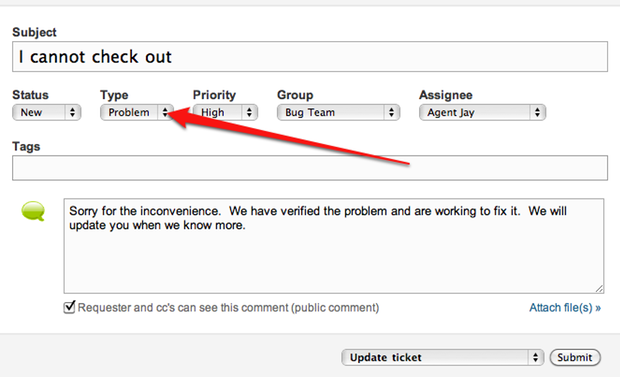620x377 pixels.
Task: Click the Priority label text
Action: [x=214, y=95]
